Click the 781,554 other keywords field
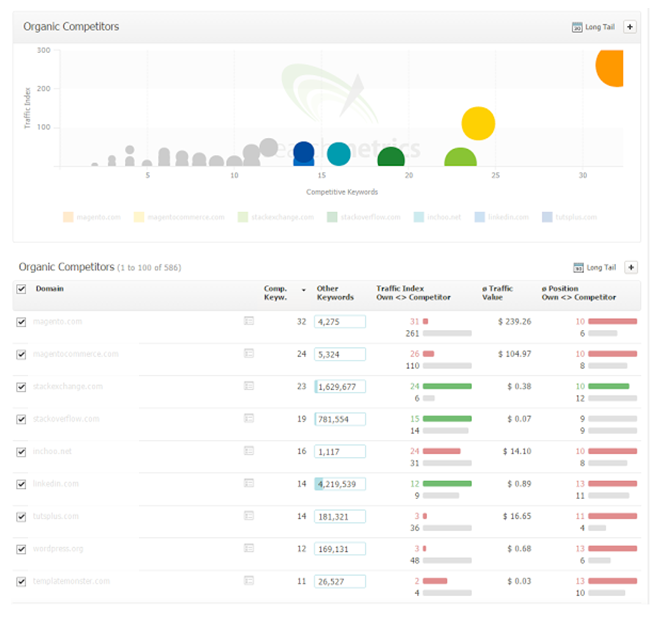 tap(340, 419)
